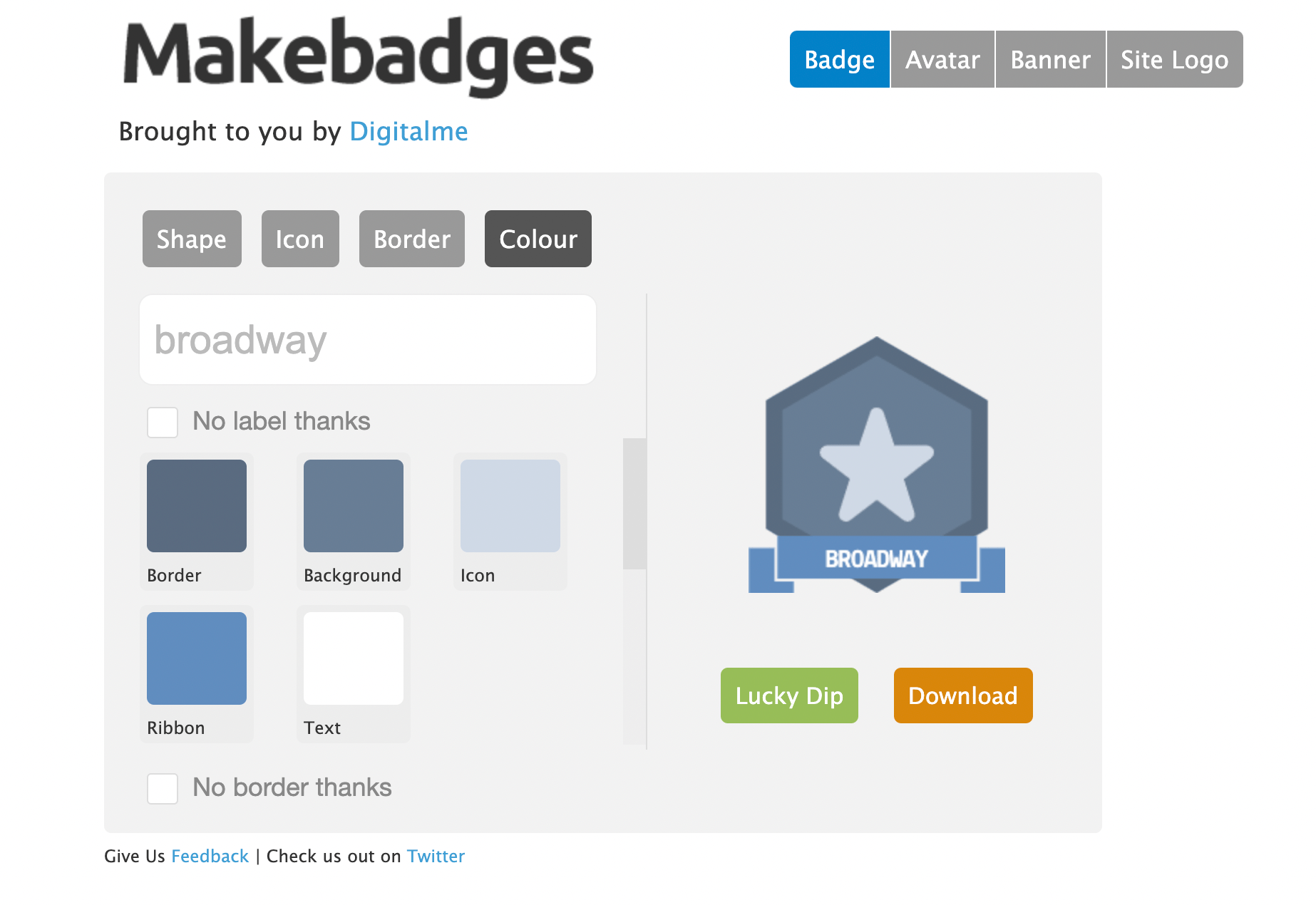Switch to Avatar mode
Viewport: 1316px width, 905px height.
point(942,59)
